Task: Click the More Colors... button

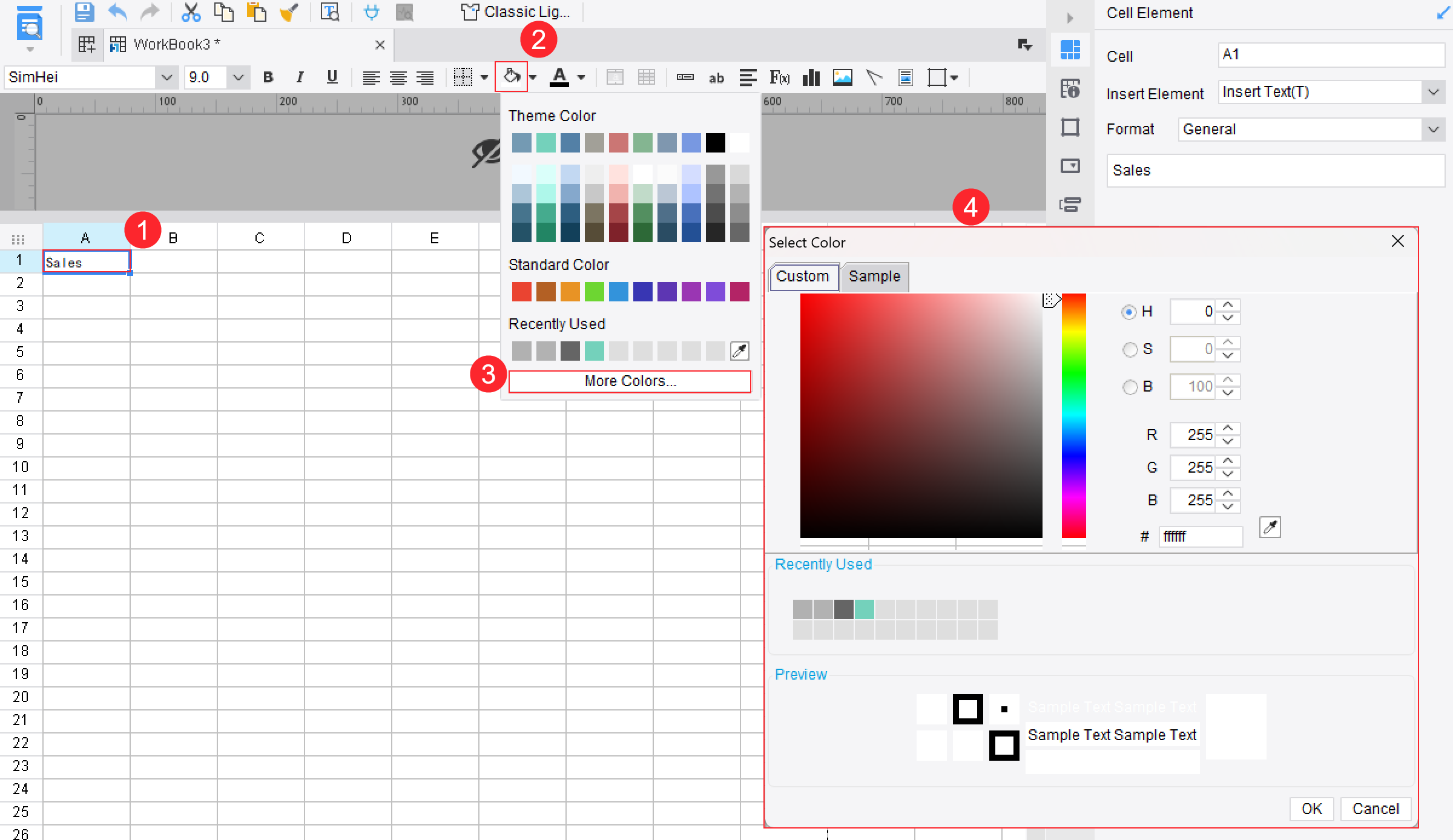Action: click(630, 381)
